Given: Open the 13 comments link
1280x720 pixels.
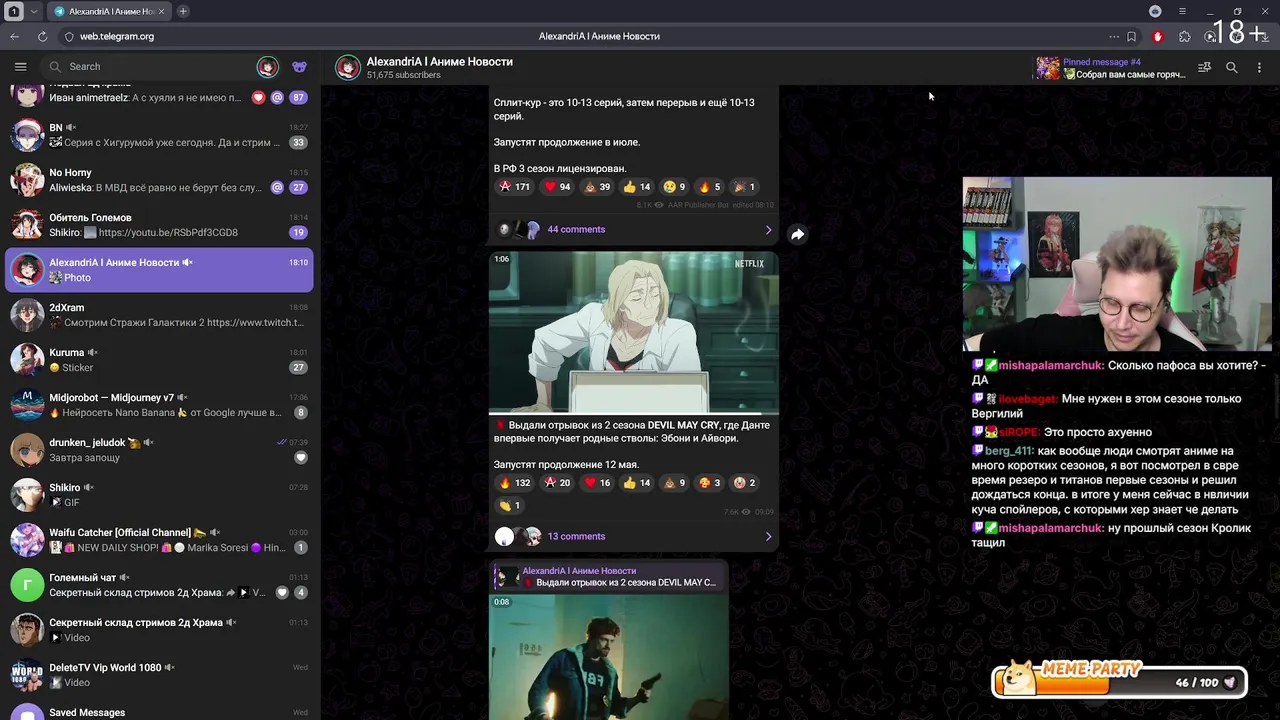Looking at the screenshot, I should tap(576, 536).
